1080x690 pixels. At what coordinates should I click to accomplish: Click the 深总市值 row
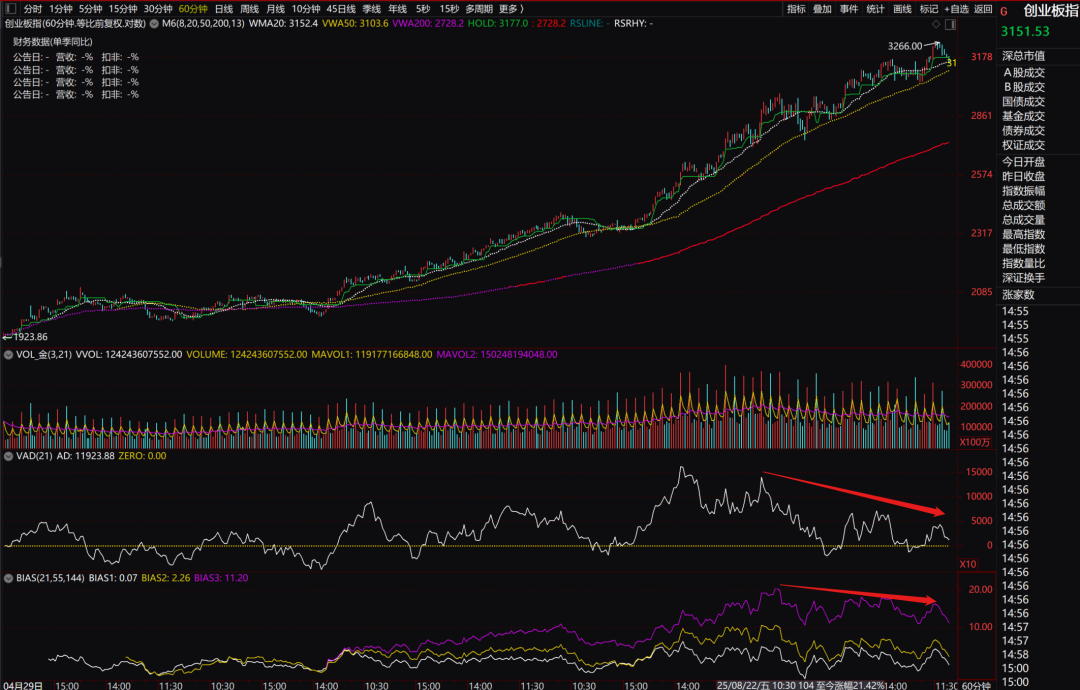pyautogui.click(x=1023, y=56)
